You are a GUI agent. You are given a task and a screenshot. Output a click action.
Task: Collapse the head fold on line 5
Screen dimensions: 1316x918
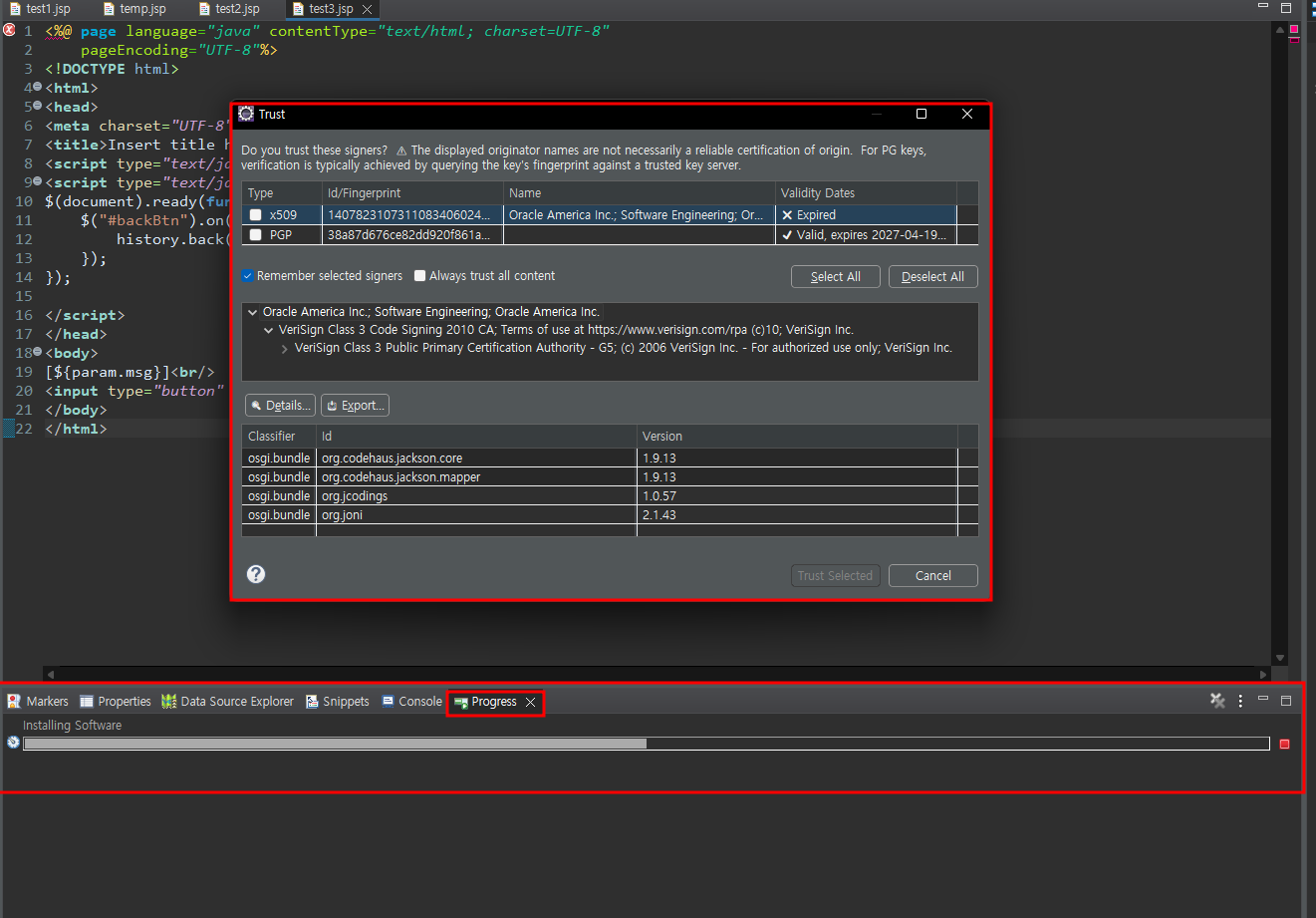[37, 106]
